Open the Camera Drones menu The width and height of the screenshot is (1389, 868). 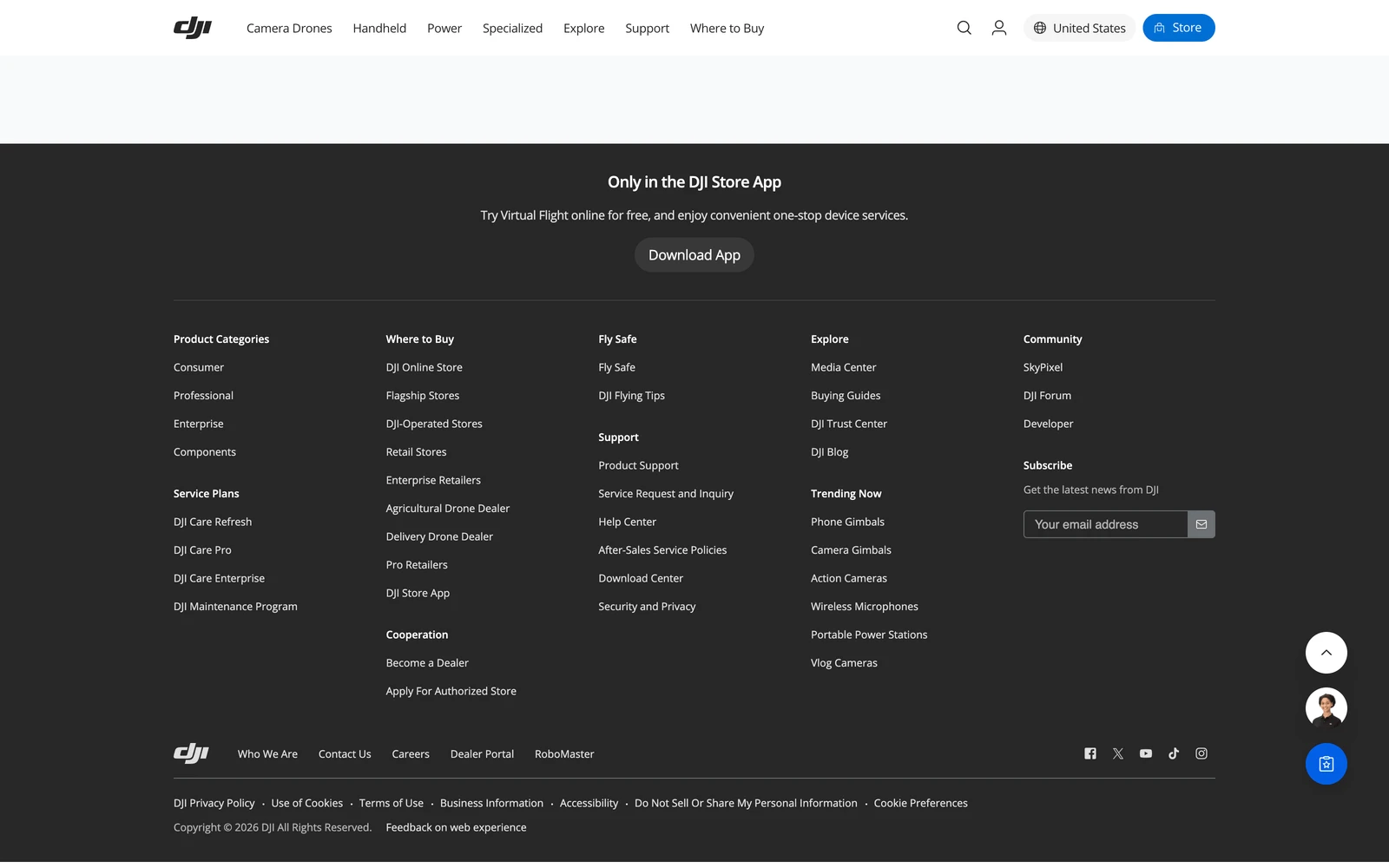pyautogui.click(x=289, y=28)
